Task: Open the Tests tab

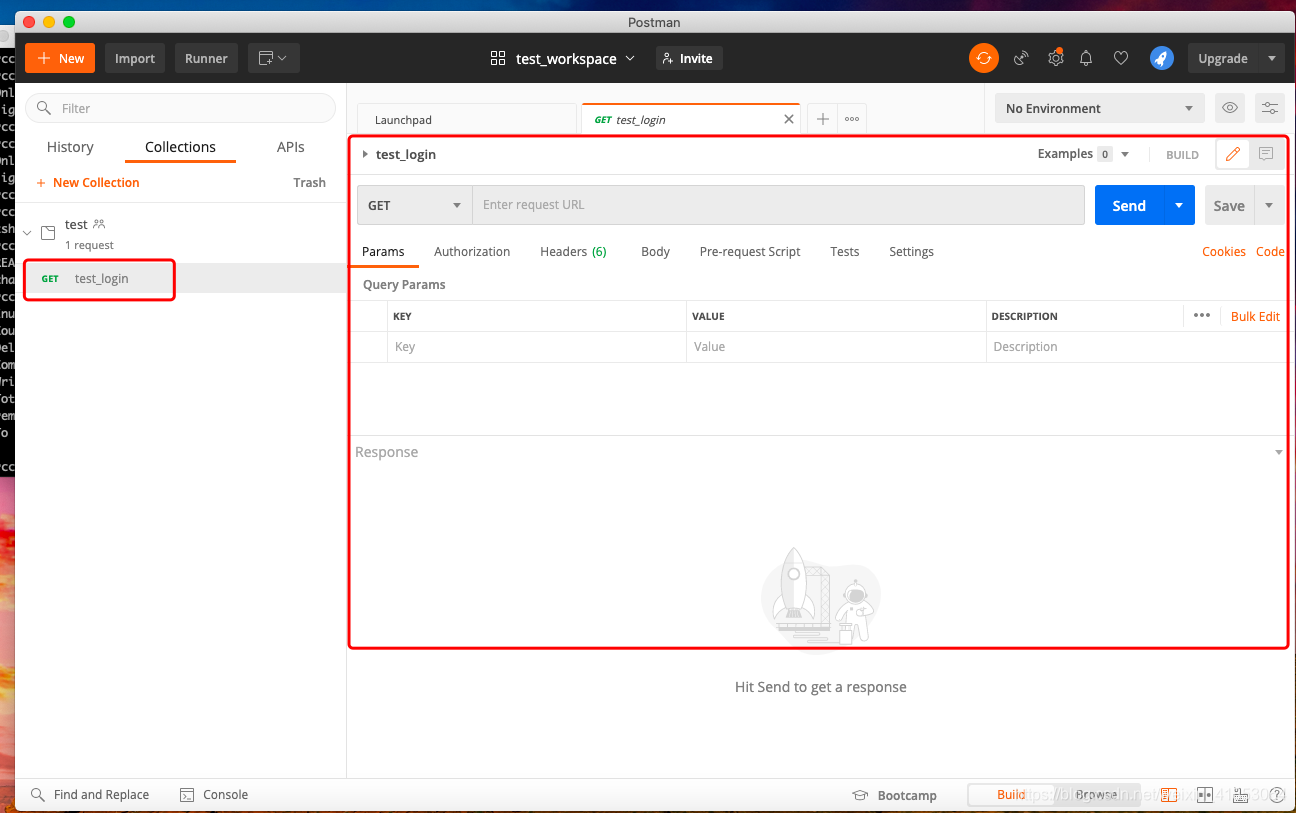Action: tap(845, 252)
